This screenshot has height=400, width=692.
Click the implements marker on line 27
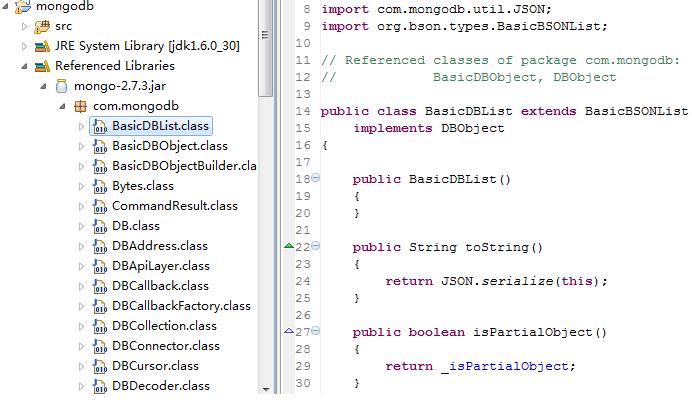pyautogui.click(x=289, y=331)
